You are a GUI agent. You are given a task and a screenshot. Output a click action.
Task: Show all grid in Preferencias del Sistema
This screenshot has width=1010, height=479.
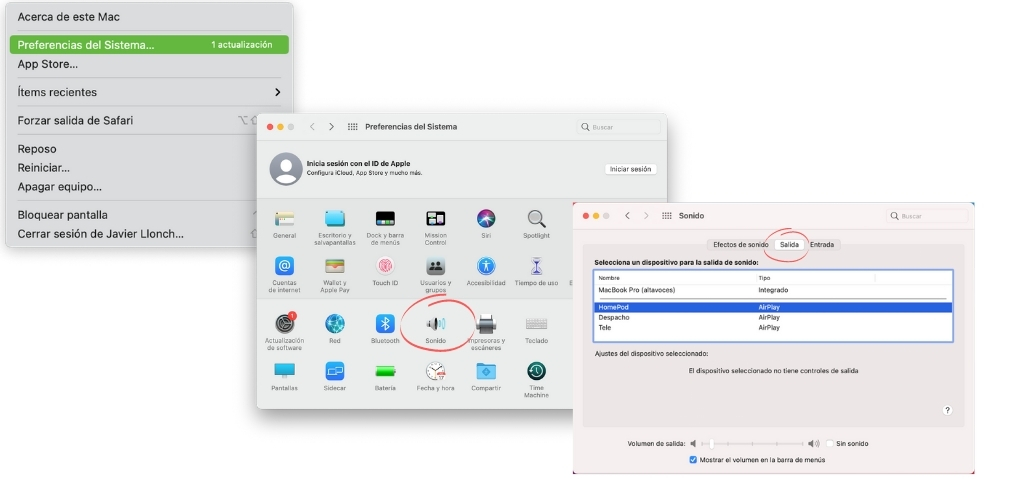(352, 127)
